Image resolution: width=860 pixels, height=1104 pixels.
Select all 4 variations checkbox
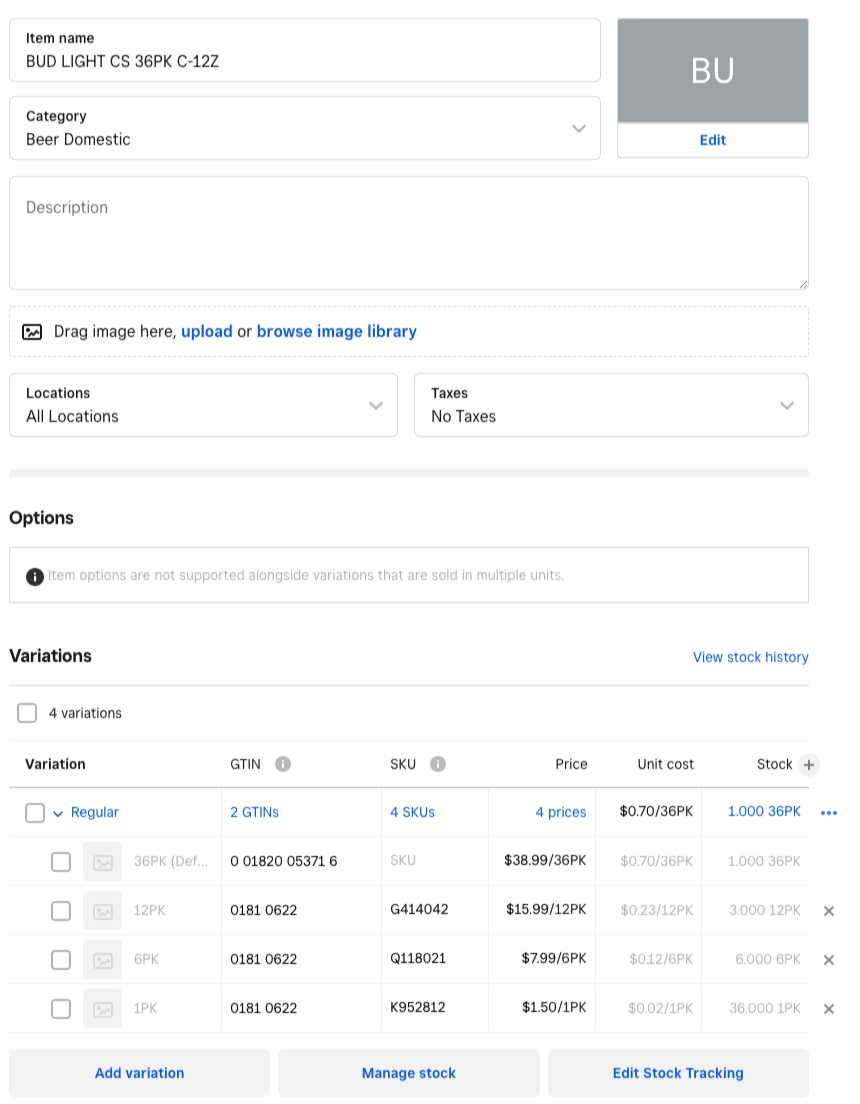pyautogui.click(x=27, y=713)
